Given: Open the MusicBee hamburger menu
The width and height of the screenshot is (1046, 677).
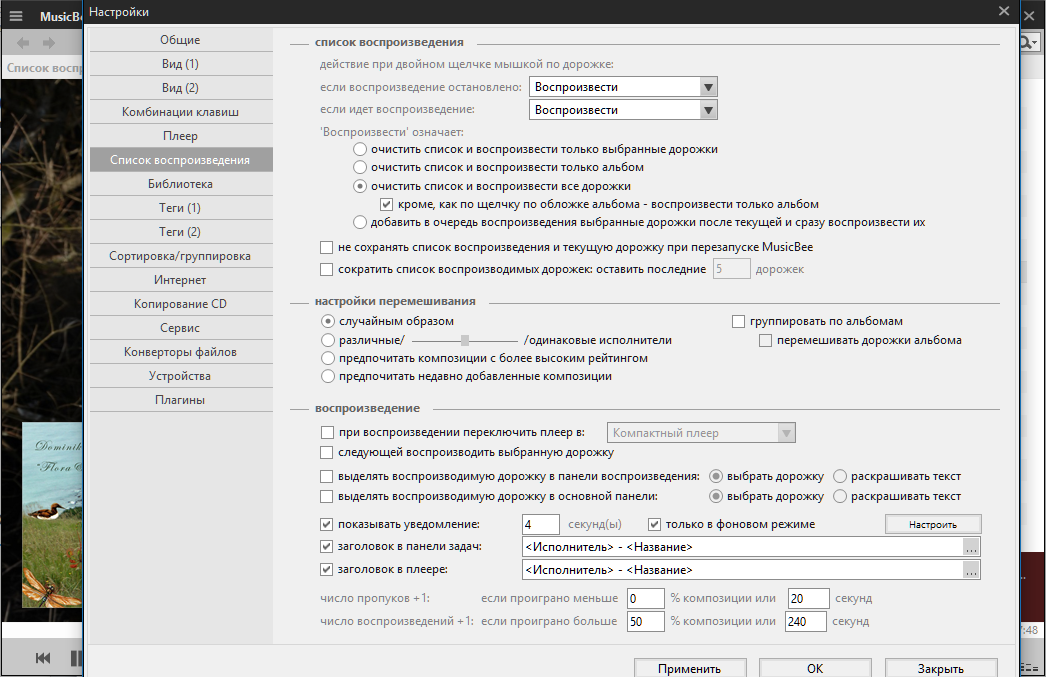Looking at the screenshot, I should [x=15, y=16].
